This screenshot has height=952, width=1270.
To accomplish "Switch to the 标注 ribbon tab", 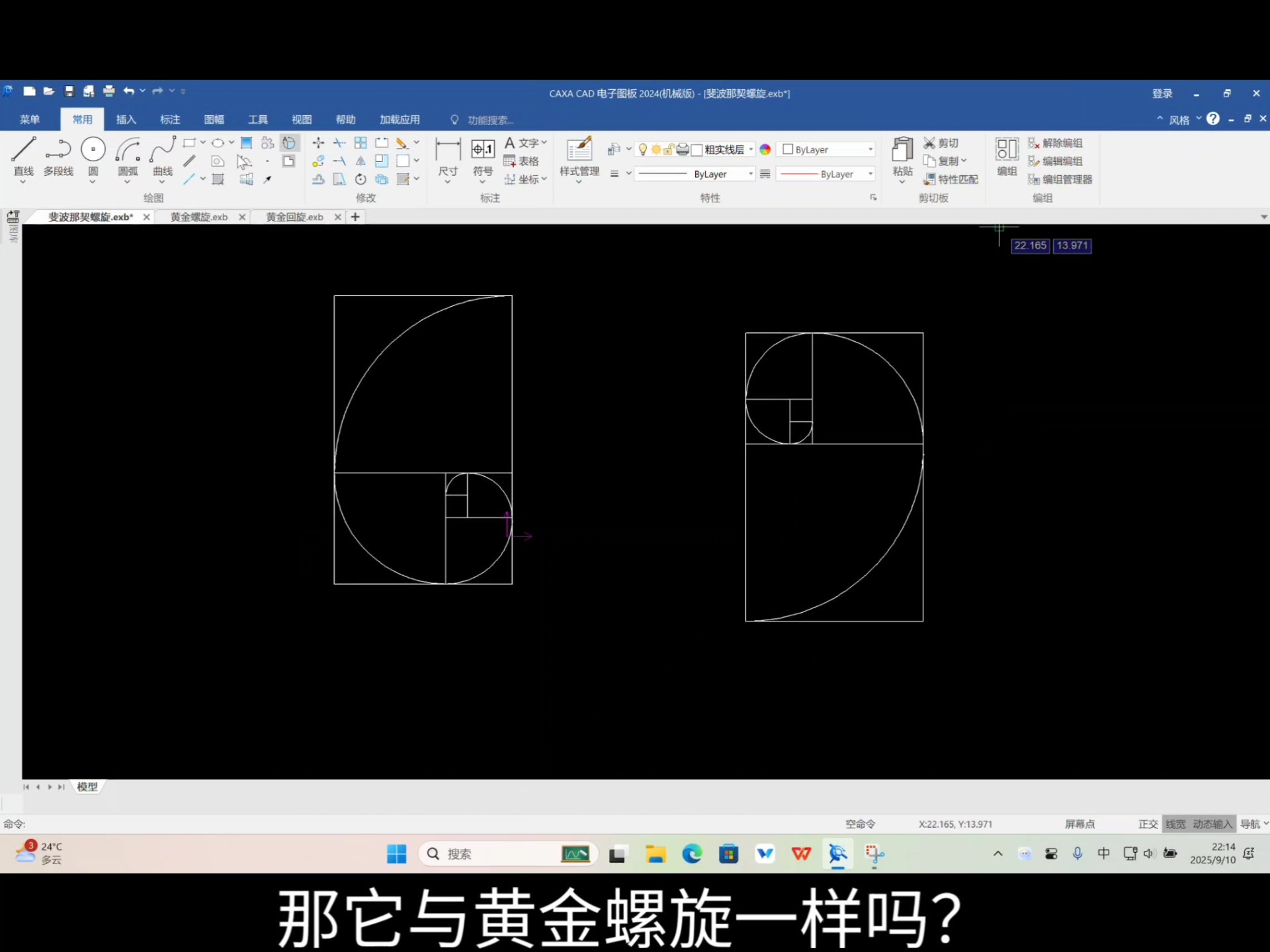I will [170, 120].
